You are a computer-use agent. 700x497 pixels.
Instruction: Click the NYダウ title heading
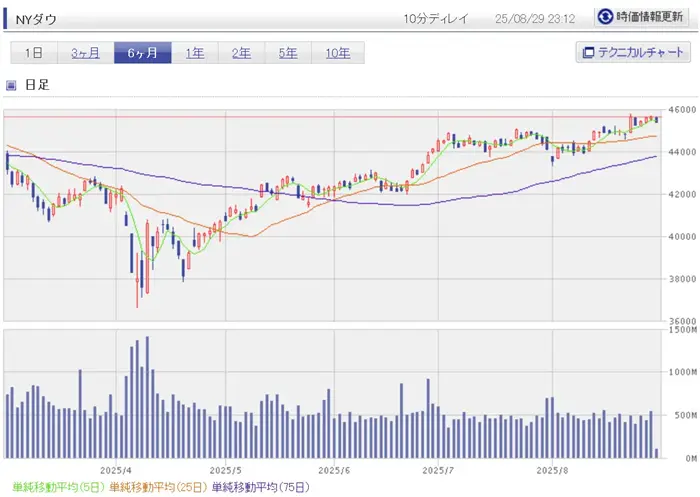(36, 20)
